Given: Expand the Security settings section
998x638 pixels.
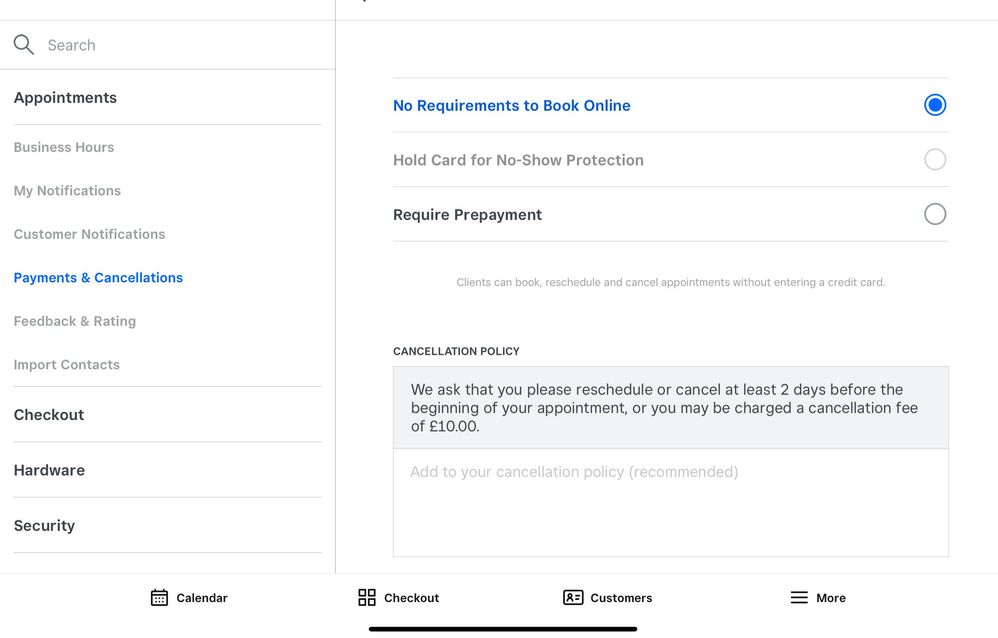Looking at the screenshot, I should click(44, 526).
